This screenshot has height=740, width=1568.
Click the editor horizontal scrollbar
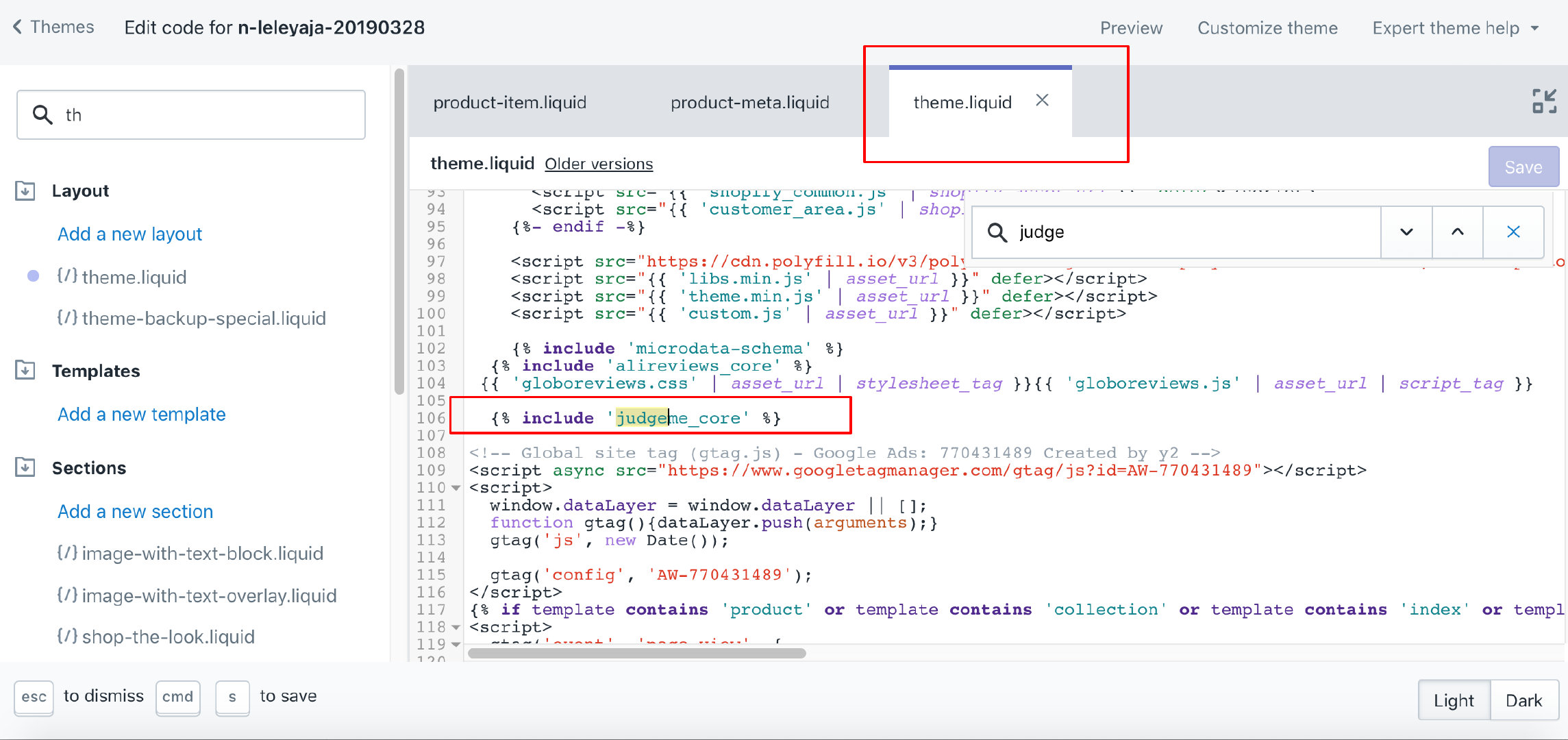point(636,653)
